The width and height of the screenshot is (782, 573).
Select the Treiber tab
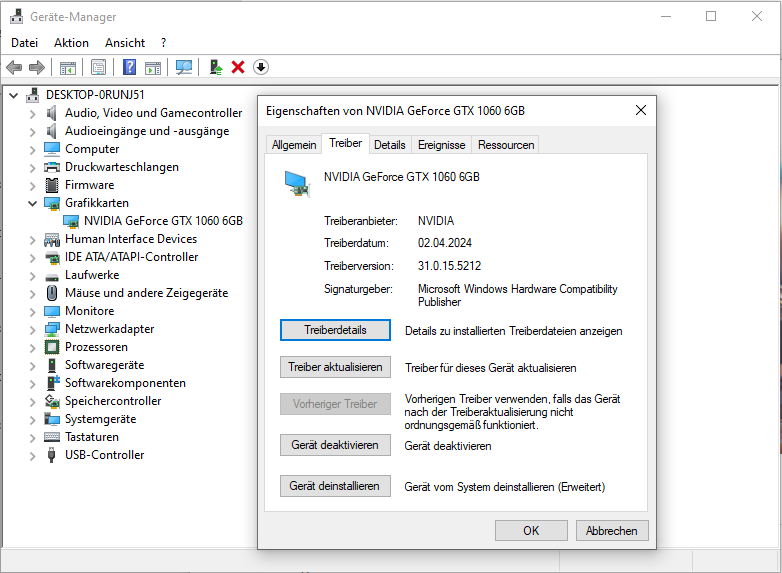[346, 144]
